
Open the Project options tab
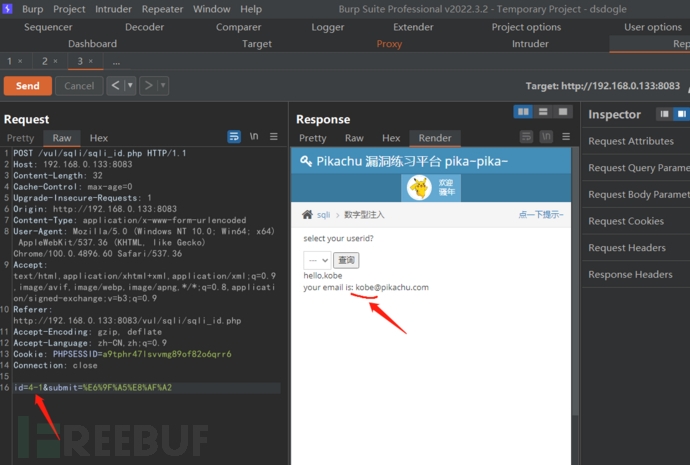pos(526,27)
